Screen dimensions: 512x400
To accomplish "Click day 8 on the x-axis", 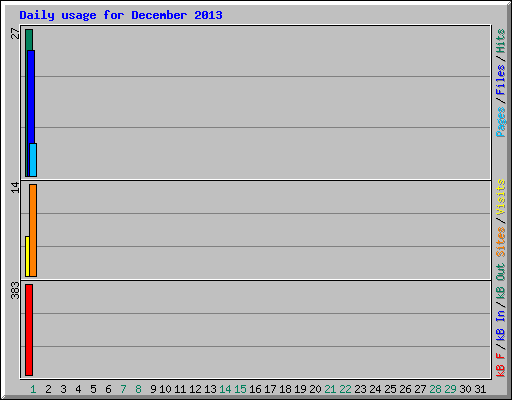I will coord(138,389).
